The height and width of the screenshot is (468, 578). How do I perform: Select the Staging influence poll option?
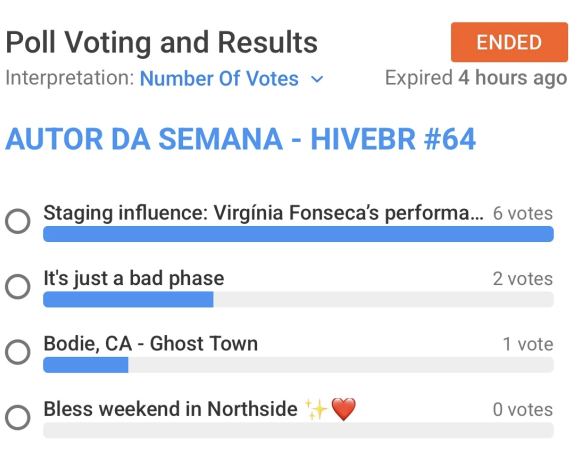[x=18, y=221]
